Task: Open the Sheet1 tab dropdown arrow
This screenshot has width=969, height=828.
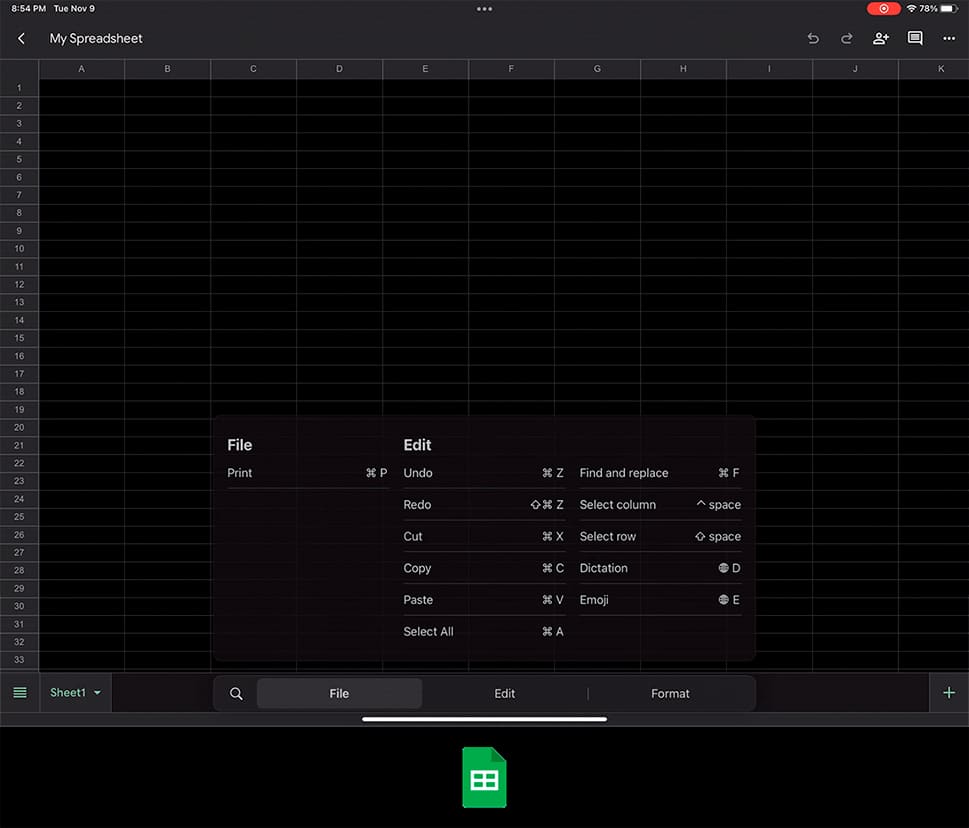Action: (x=97, y=693)
